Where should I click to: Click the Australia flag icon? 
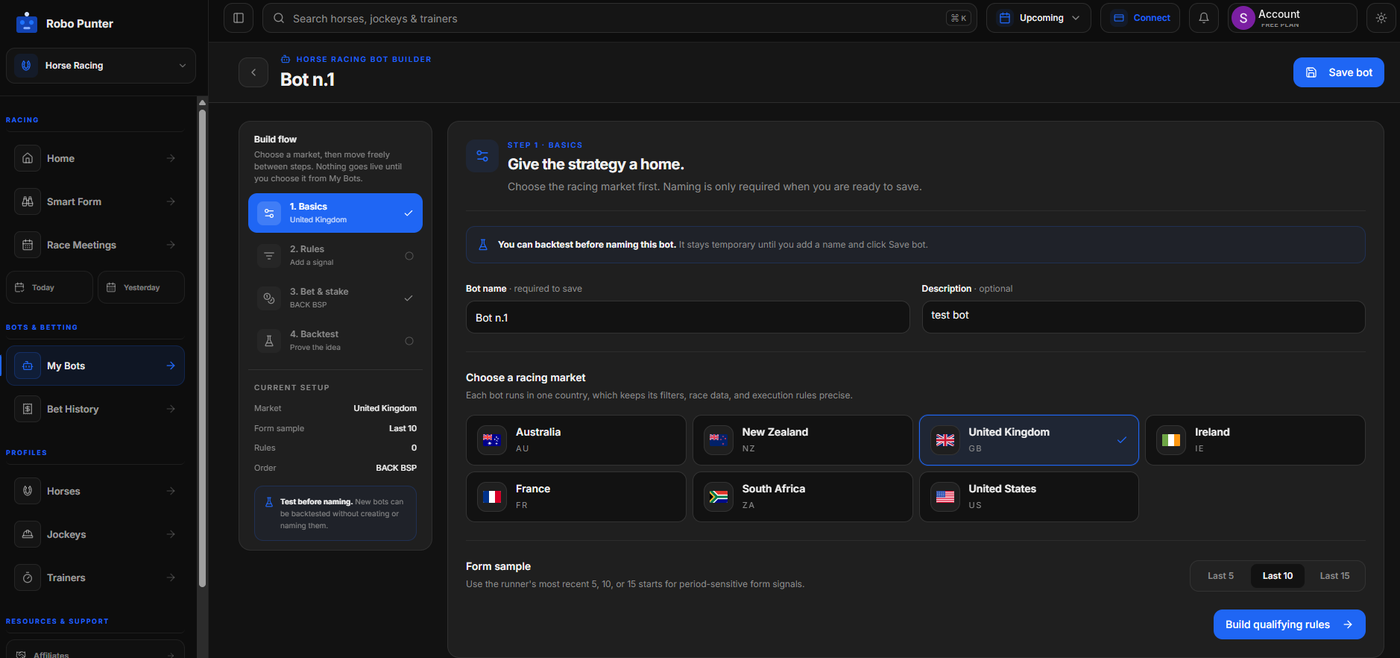coord(491,440)
